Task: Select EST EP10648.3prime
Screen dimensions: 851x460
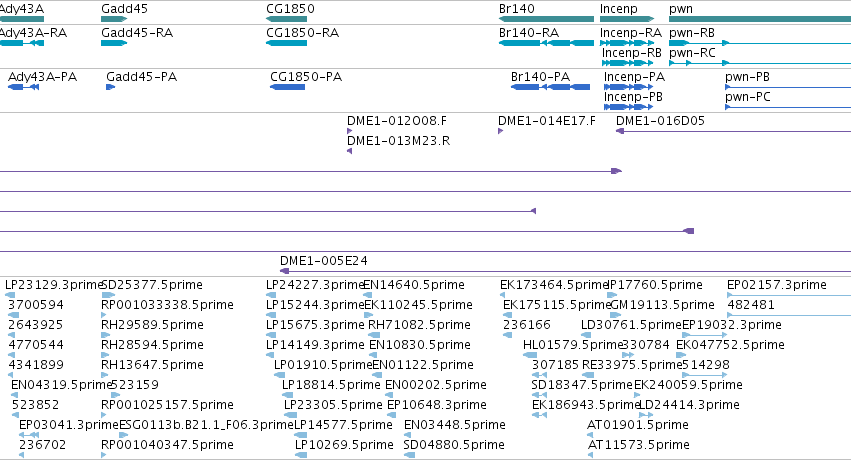Action: [x=436, y=405]
